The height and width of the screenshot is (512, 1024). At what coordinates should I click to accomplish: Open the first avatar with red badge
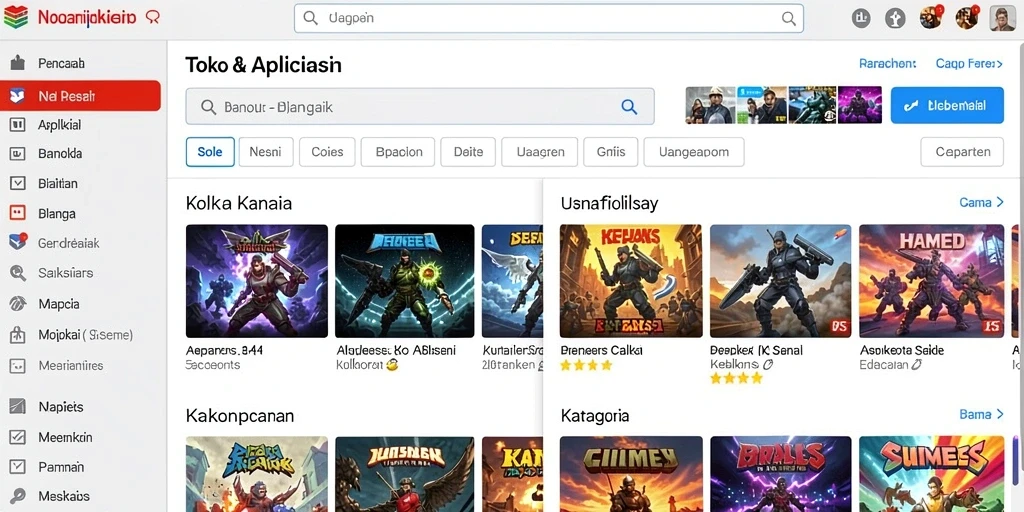click(x=931, y=18)
